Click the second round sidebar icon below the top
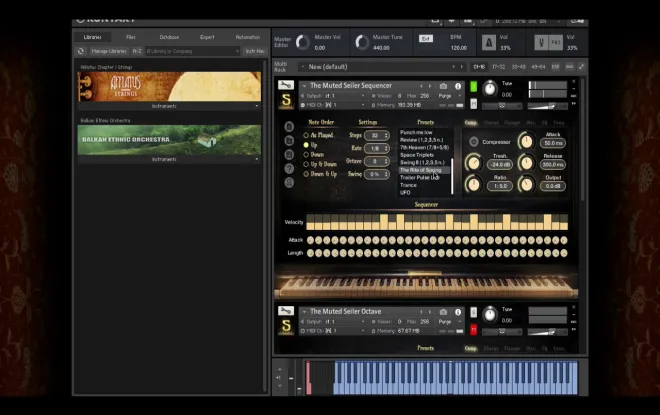This screenshot has height=415, width=660. pyautogui.click(x=289, y=140)
